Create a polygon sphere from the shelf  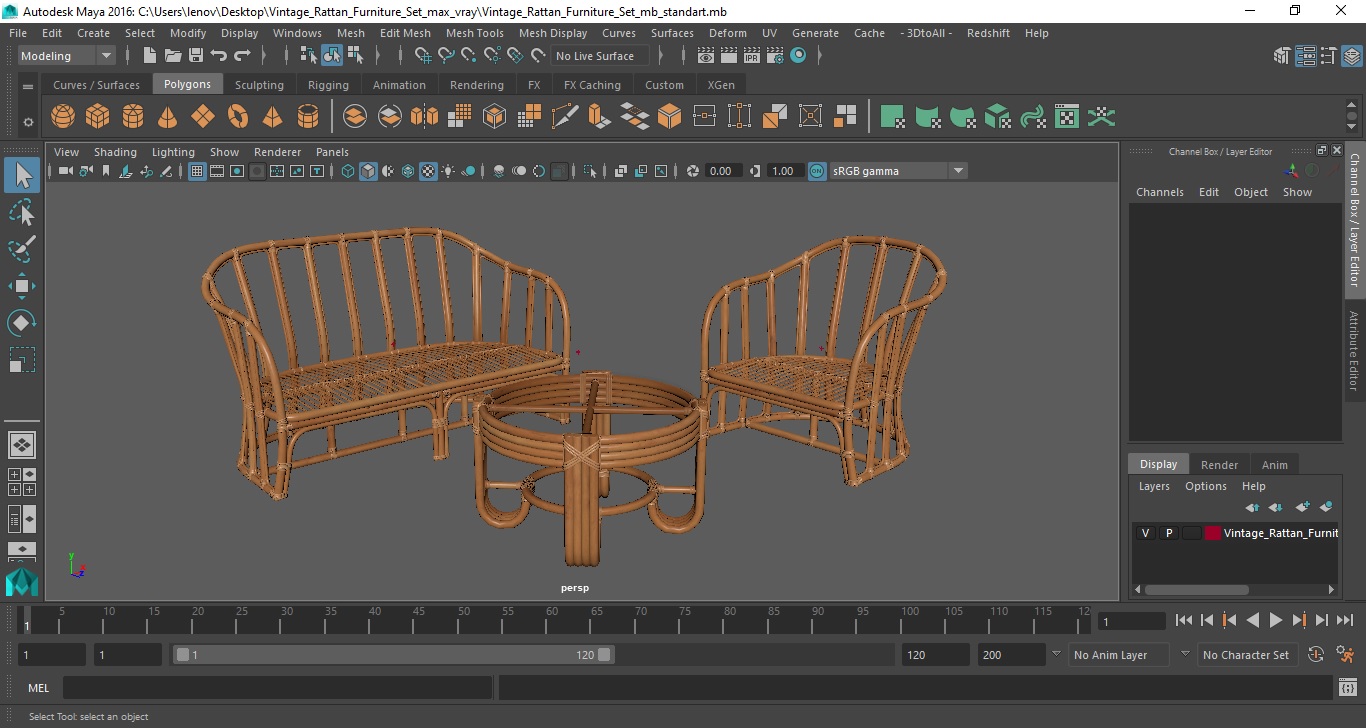coord(63,117)
